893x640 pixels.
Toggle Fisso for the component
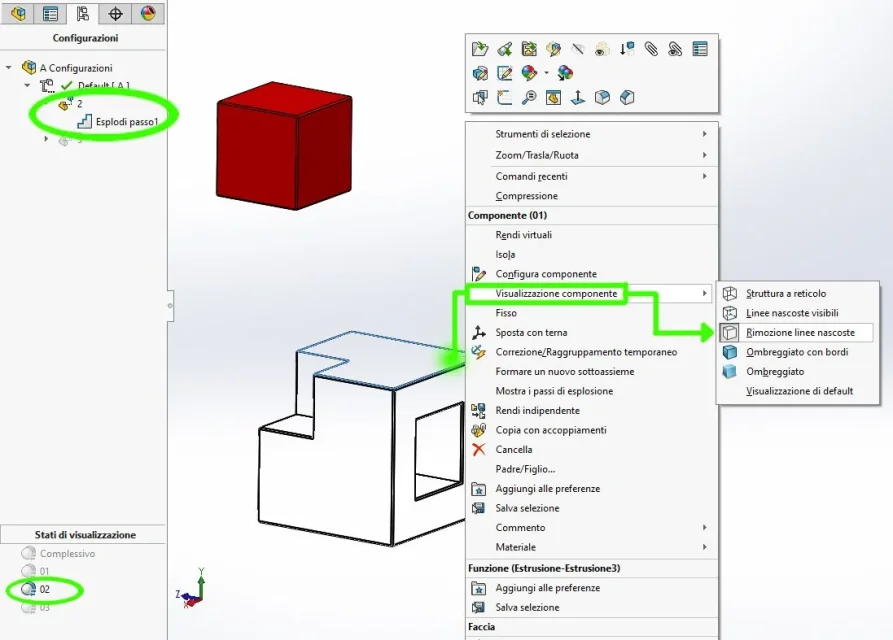coord(592,313)
